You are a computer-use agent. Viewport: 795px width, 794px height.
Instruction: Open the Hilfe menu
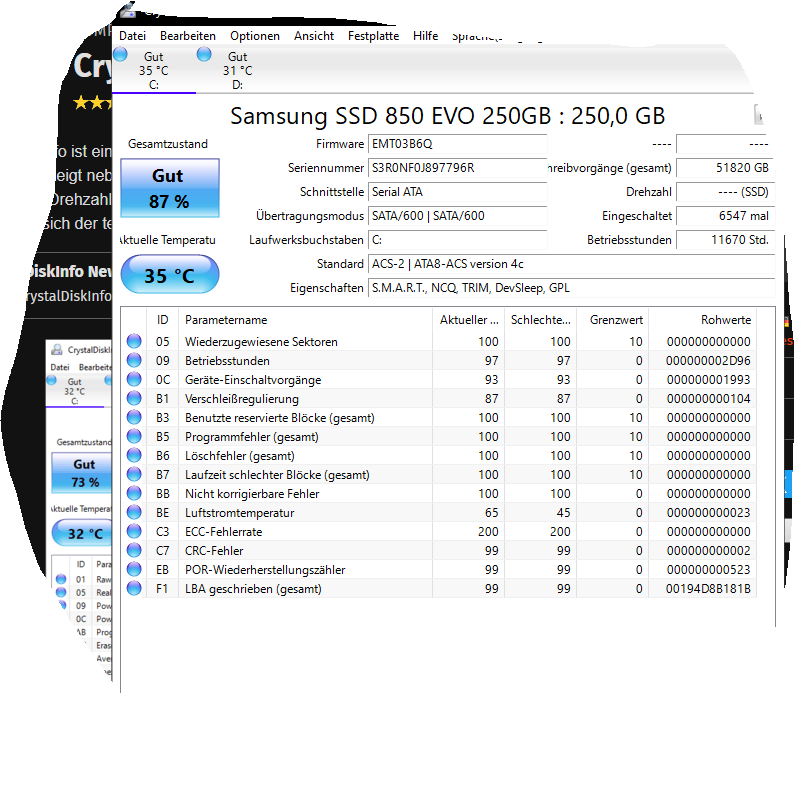coord(425,35)
